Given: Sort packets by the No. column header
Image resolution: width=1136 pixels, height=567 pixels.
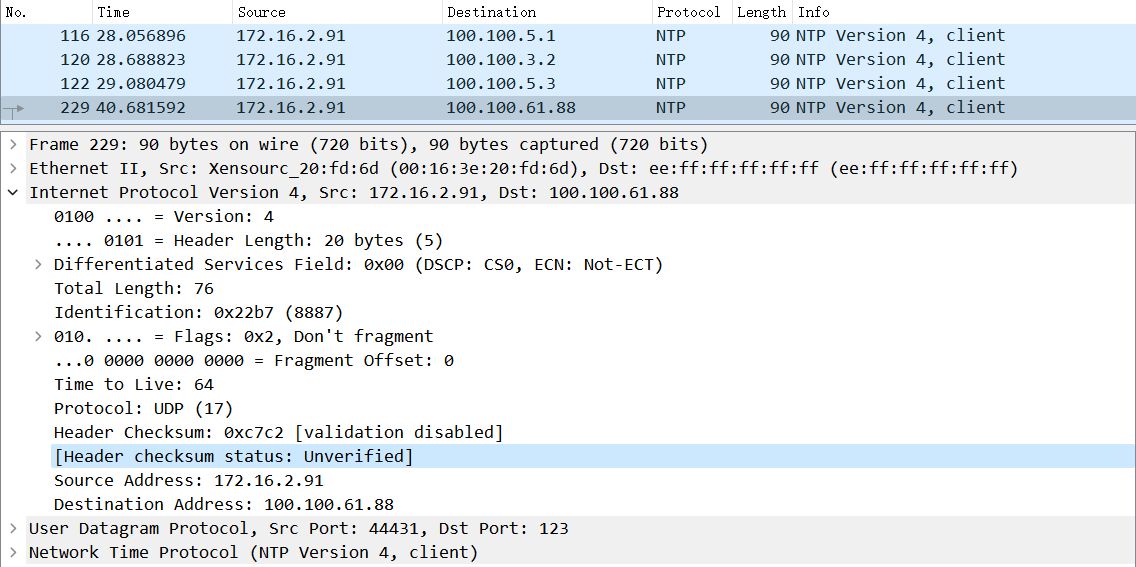Looking at the screenshot, I should [46, 12].
